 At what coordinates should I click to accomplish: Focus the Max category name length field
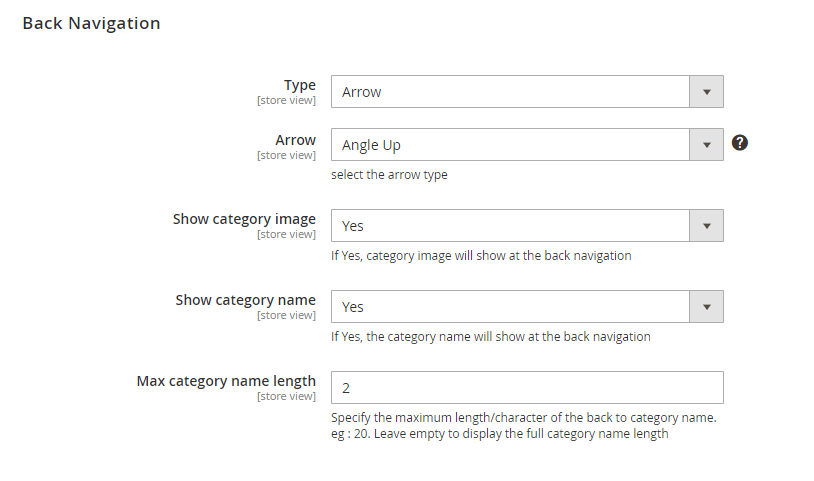tap(527, 388)
